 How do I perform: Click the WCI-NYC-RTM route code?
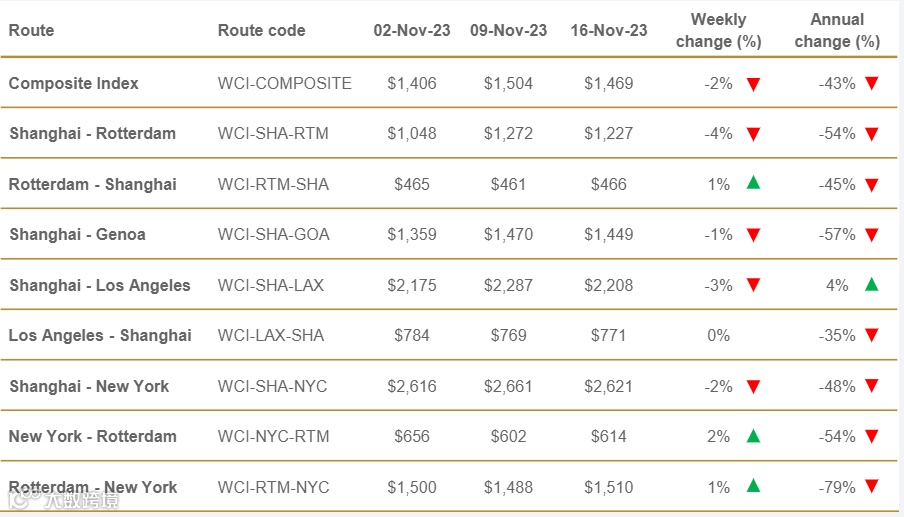click(272, 436)
